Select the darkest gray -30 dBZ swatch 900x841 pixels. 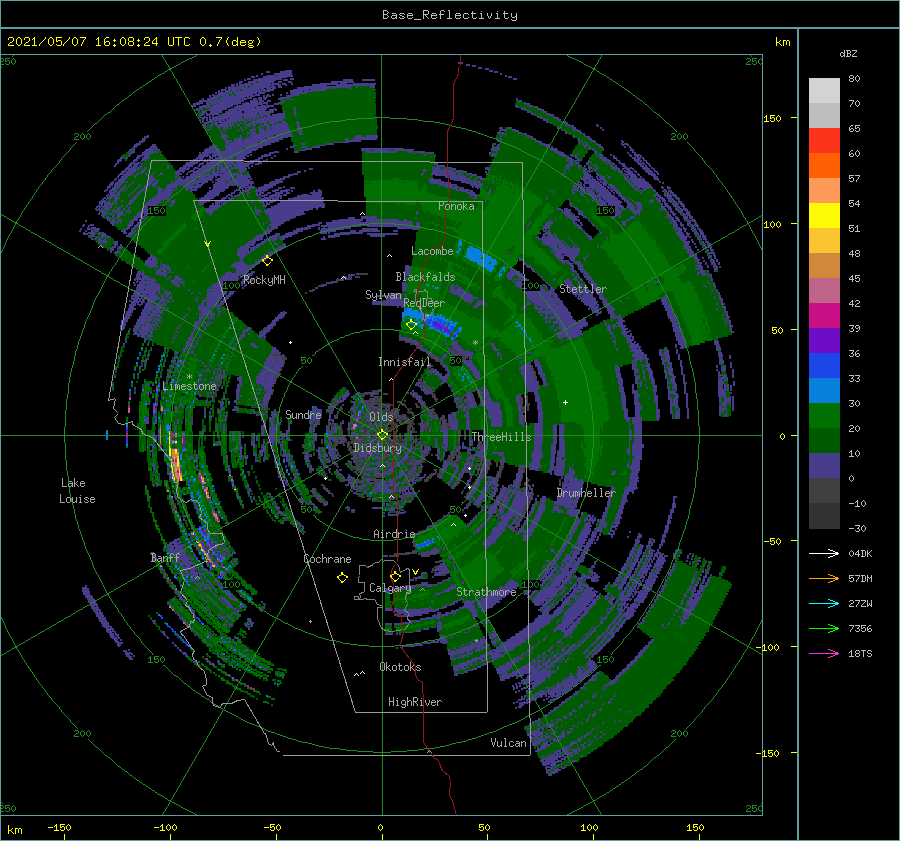pos(824,516)
